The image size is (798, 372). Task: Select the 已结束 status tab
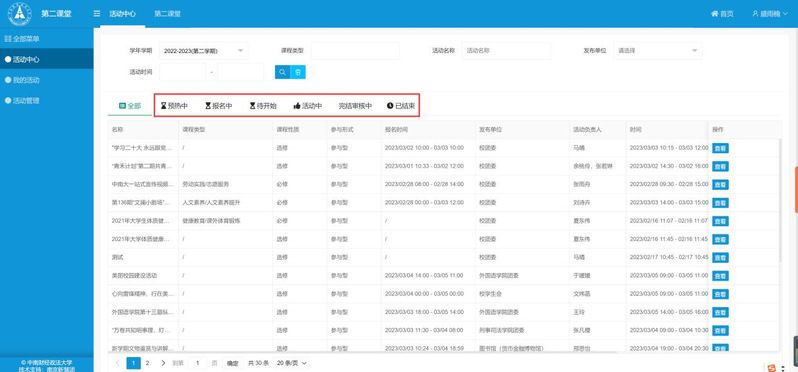click(x=401, y=106)
